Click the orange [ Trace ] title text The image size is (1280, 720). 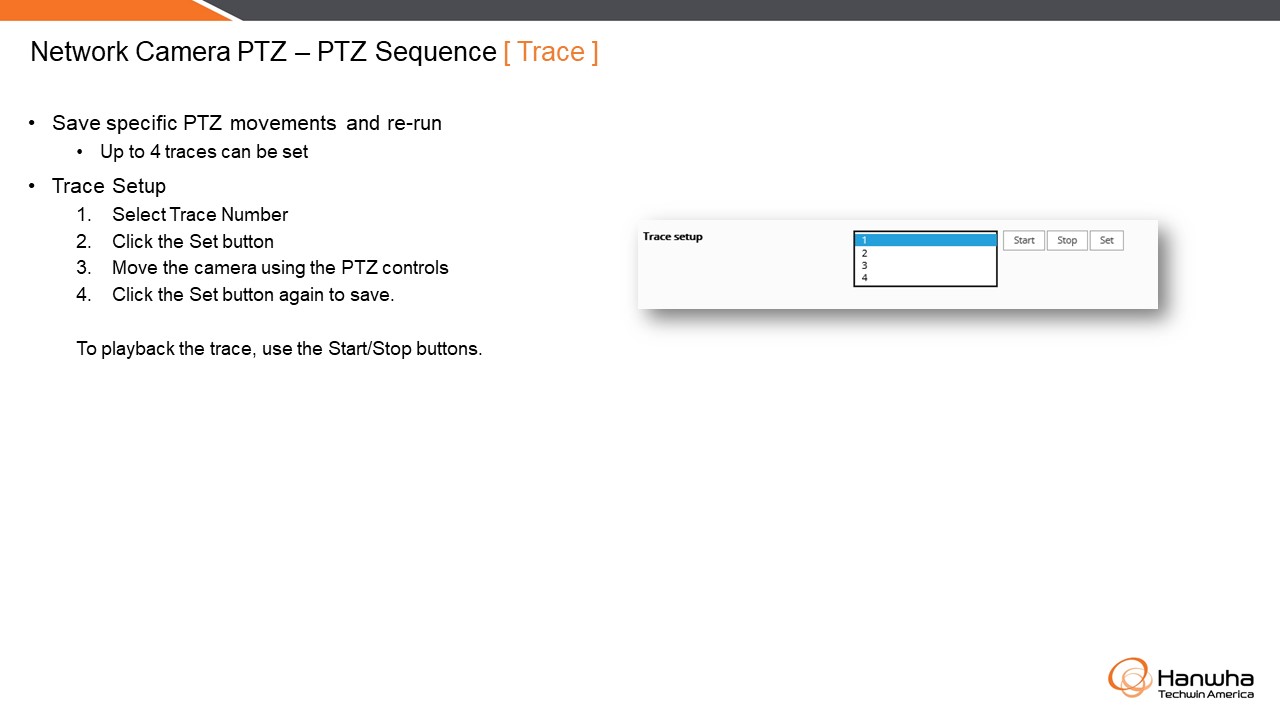click(551, 52)
